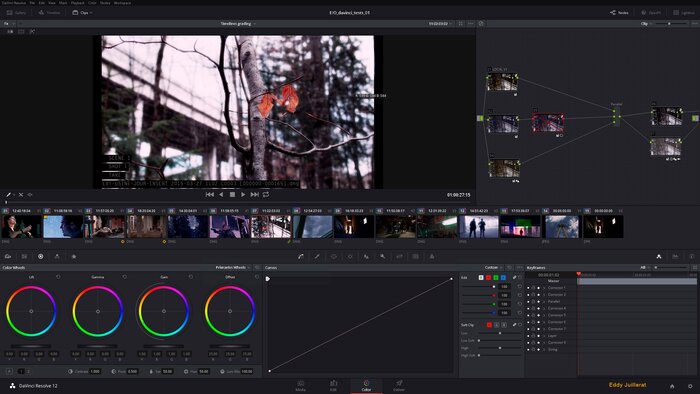Open the Primaries Wheels mode dropdown
Viewport: 700px width, 394px height.
click(x=233, y=267)
